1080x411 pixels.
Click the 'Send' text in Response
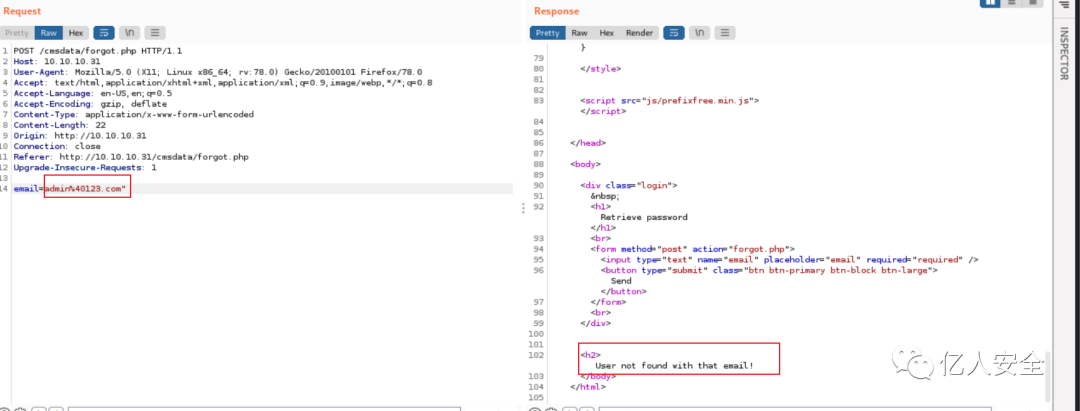click(x=621, y=282)
